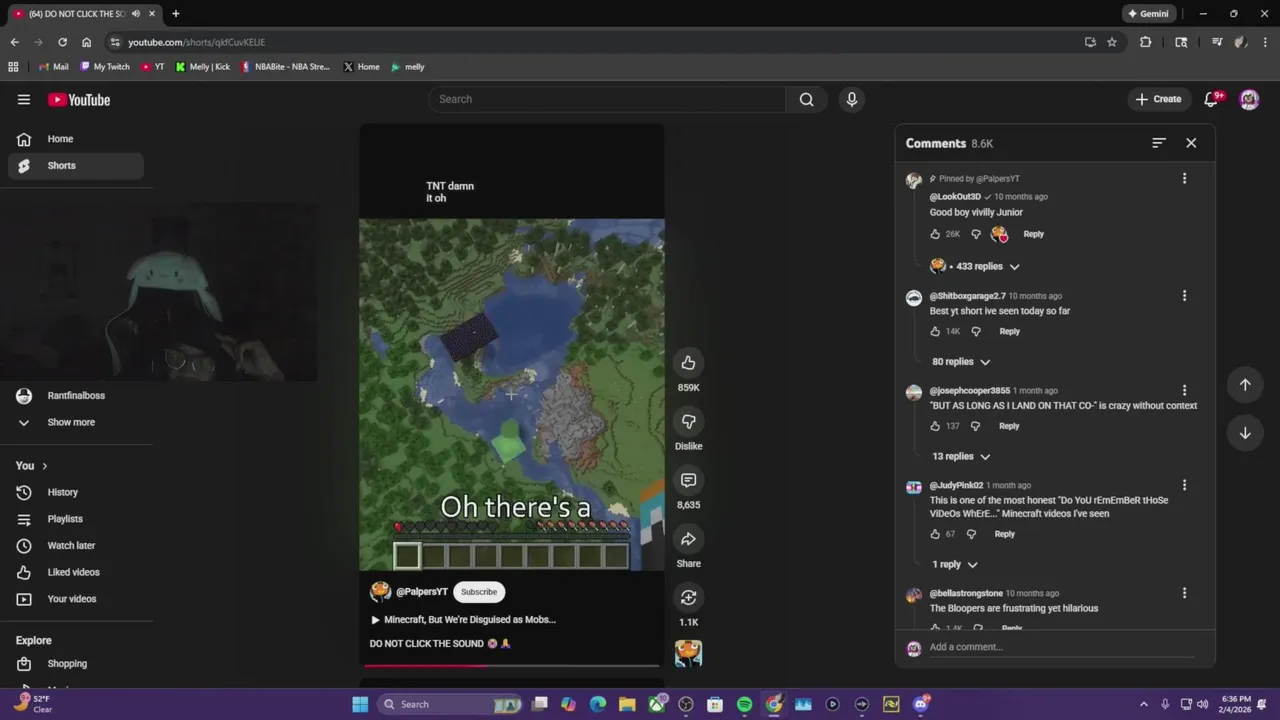The image size is (1280, 720).
Task: Open options for JudyPink02's comment
Action: click(x=1184, y=485)
